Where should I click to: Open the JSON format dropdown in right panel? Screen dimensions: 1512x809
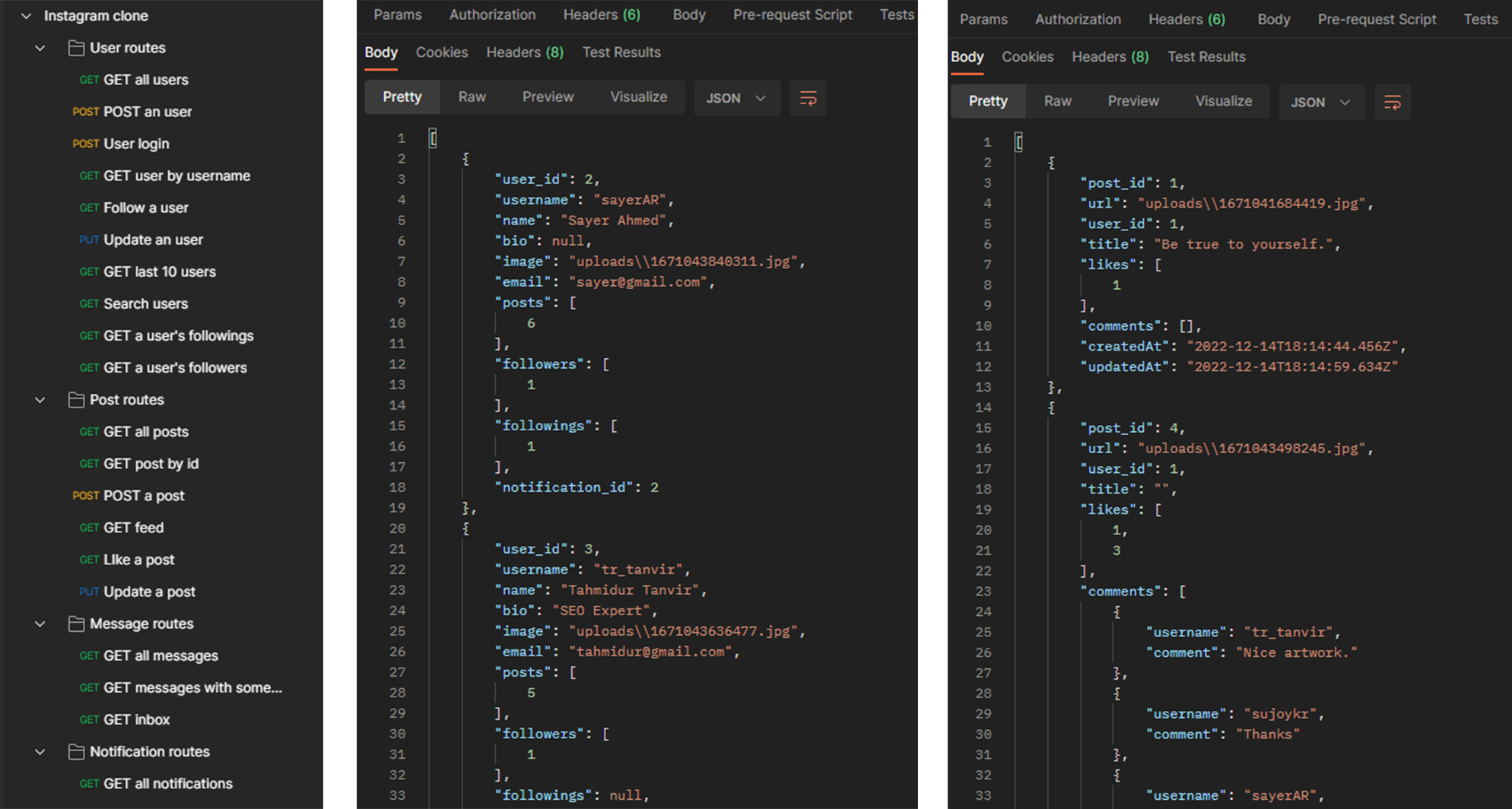click(1320, 103)
